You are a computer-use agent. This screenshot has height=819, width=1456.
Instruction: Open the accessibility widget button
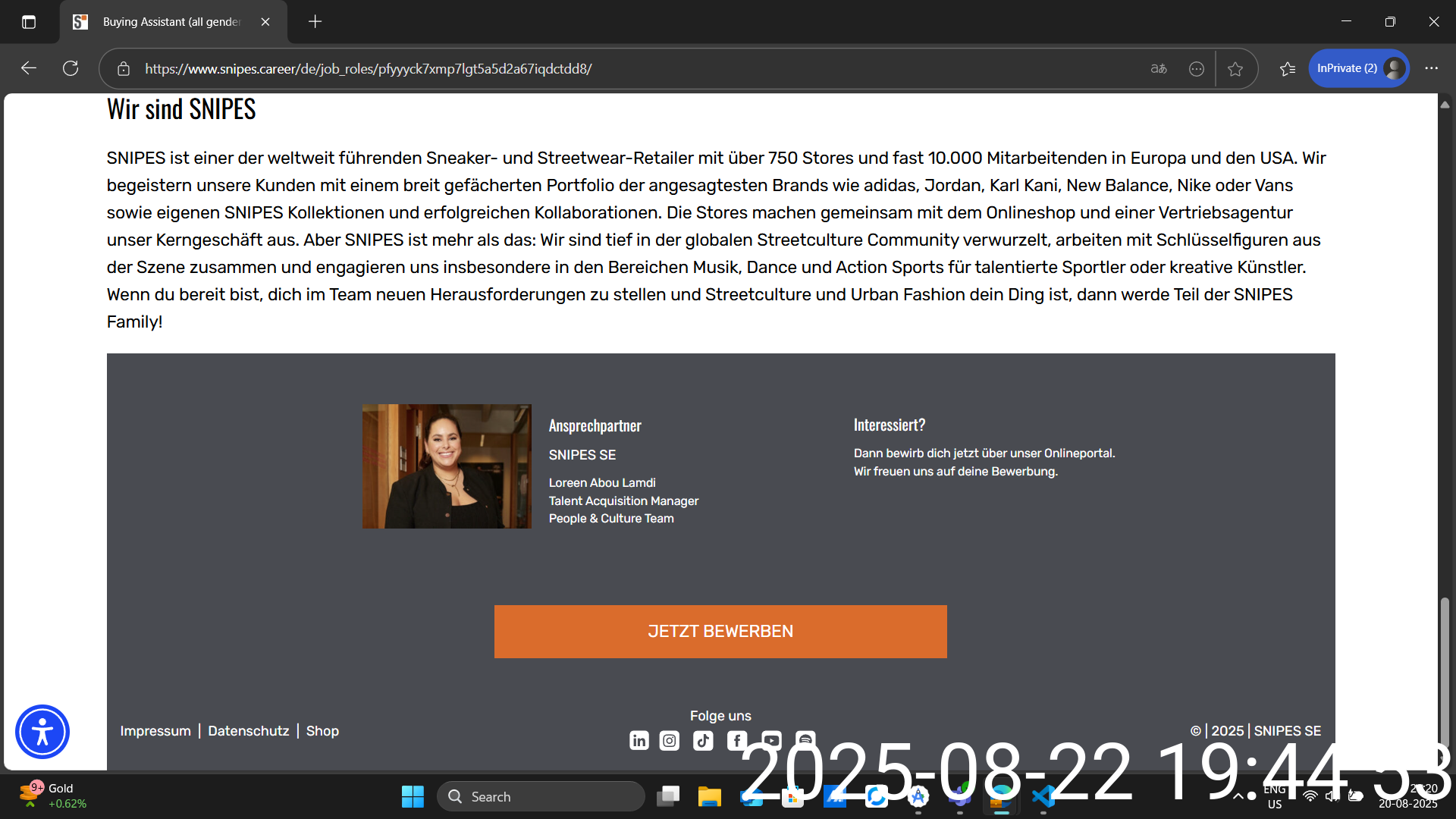pos(42,732)
